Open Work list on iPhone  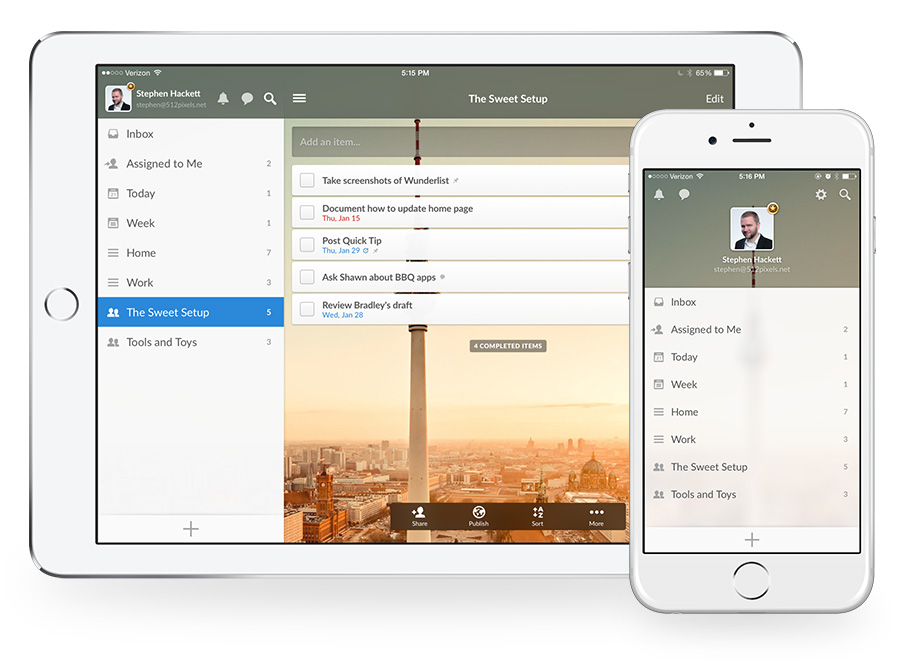click(x=751, y=439)
